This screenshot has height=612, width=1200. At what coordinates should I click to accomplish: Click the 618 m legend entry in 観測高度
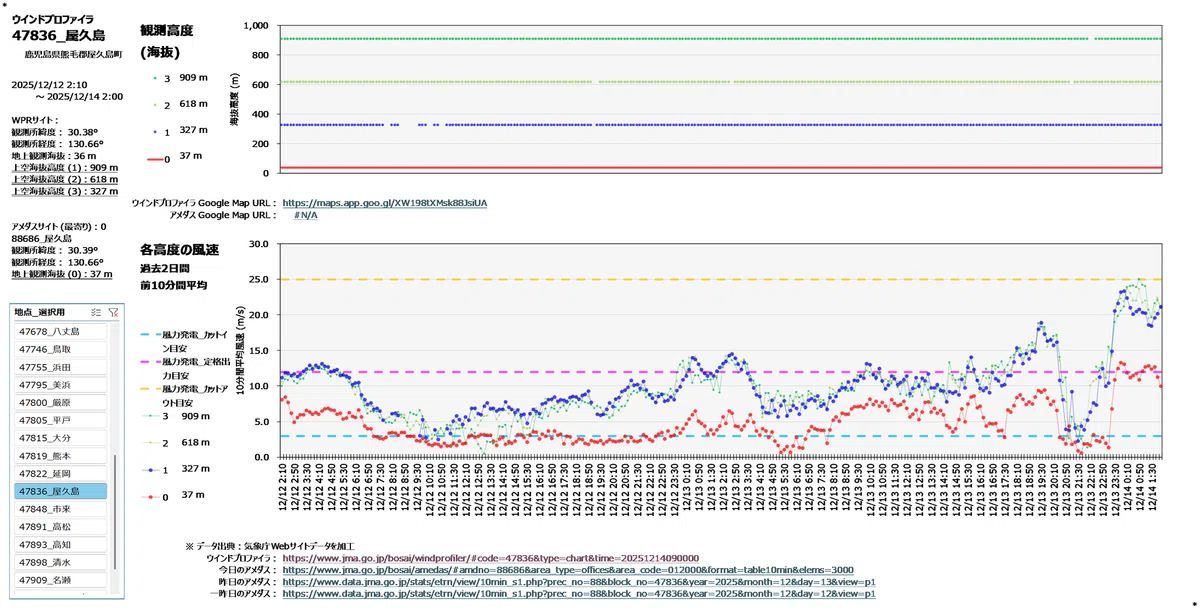(181, 104)
